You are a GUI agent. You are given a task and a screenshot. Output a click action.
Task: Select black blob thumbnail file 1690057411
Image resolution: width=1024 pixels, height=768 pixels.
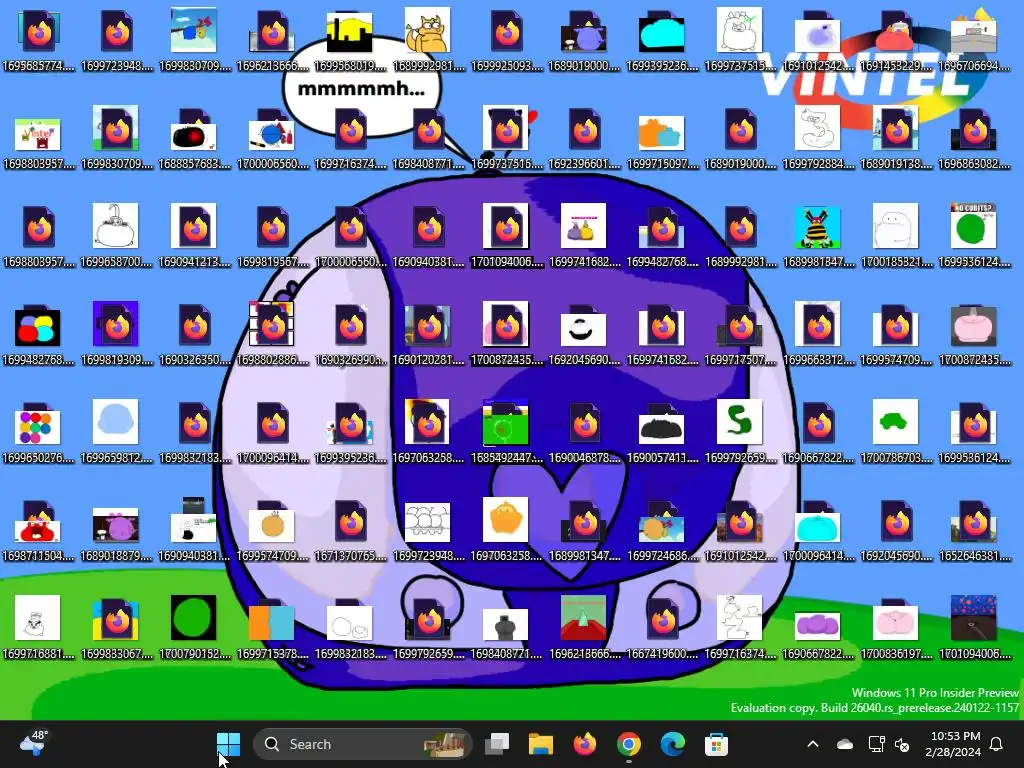pyautogui.click(x=662, y=431)
